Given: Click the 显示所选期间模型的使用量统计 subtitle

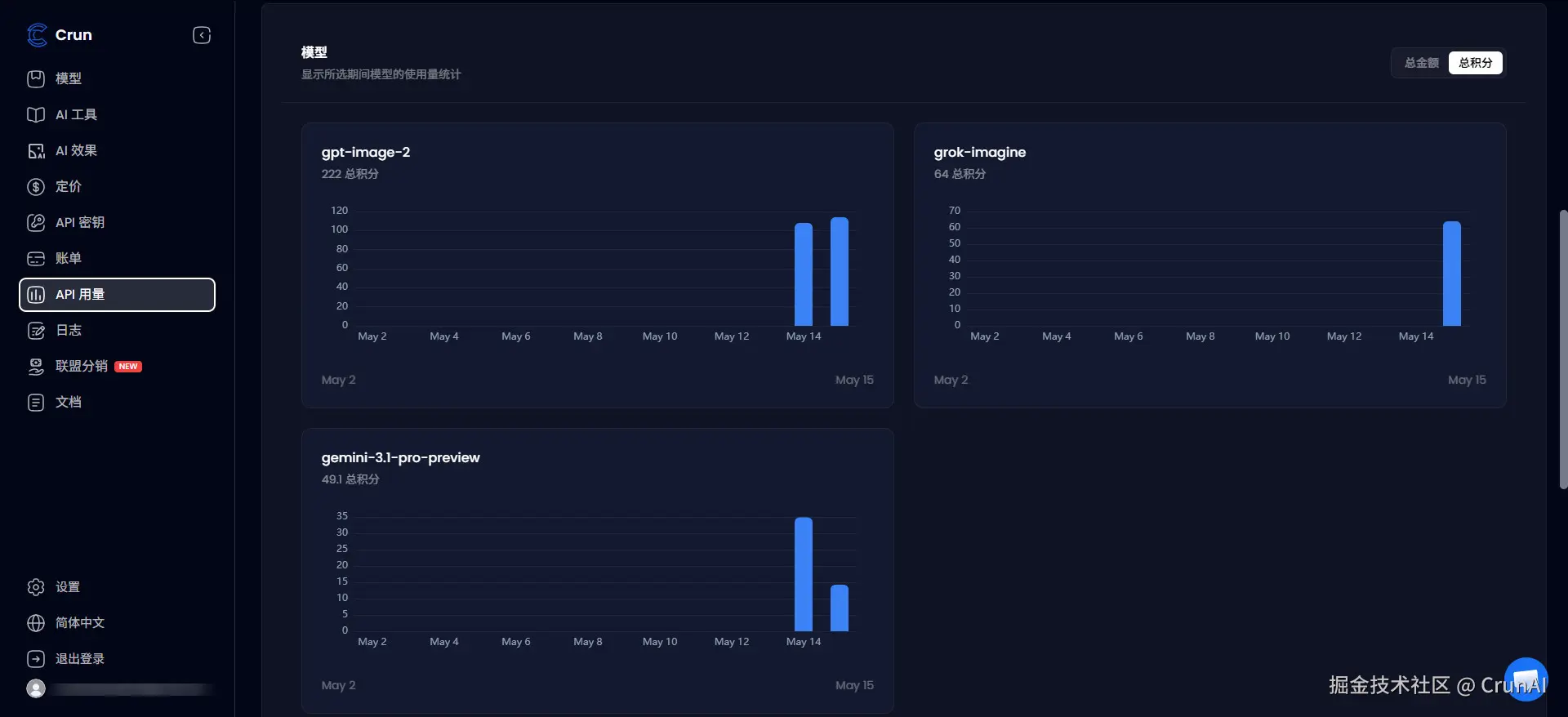Looking at the screenshot, I should coord(381,74).
